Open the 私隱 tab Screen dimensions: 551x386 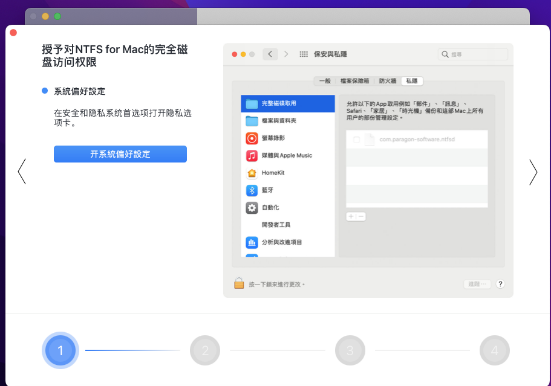coord(412,81)
